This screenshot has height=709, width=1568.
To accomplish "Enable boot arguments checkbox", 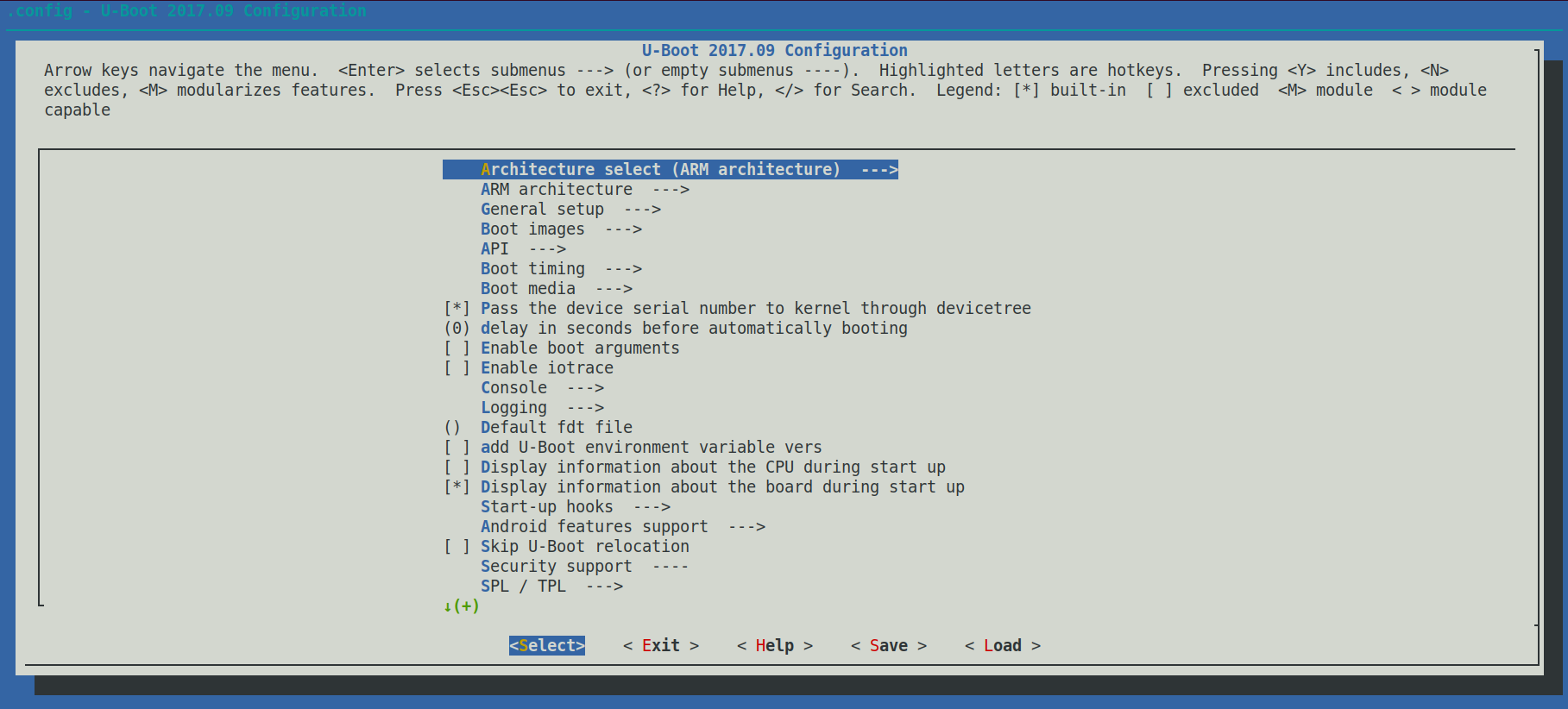I will (457, 348).
